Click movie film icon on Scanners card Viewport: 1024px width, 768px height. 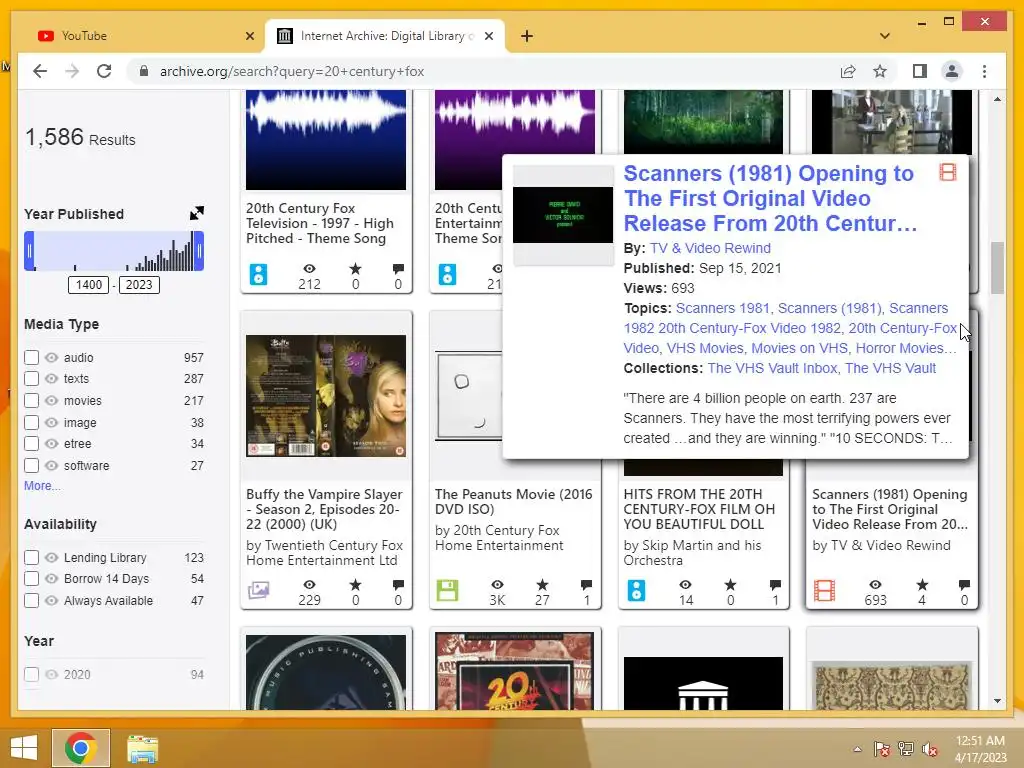[825, 590]
